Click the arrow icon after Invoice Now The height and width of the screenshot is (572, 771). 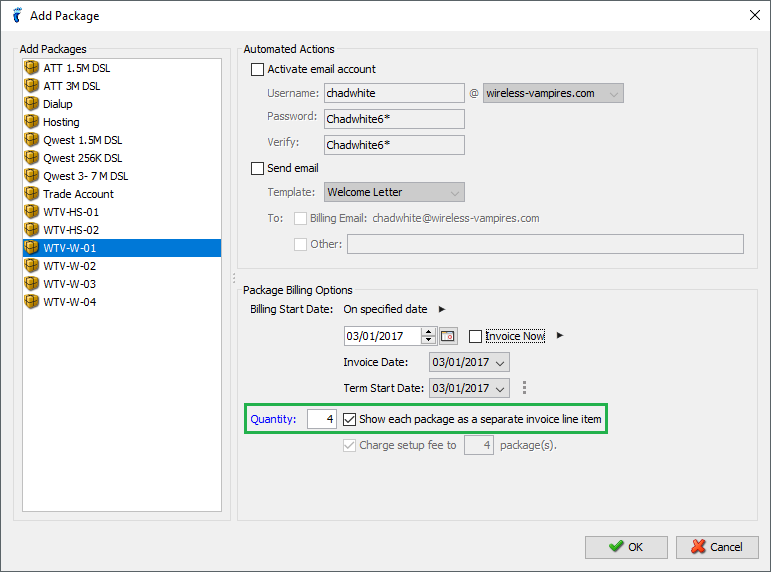[x=560, y=335]
